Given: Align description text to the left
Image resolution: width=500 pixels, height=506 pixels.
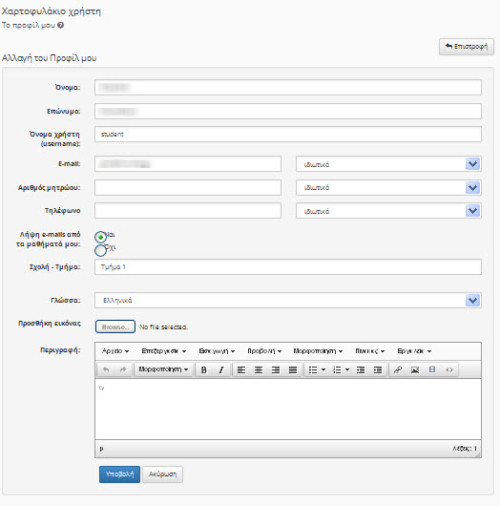Looking at the screenshot, I should click(241, 370).
